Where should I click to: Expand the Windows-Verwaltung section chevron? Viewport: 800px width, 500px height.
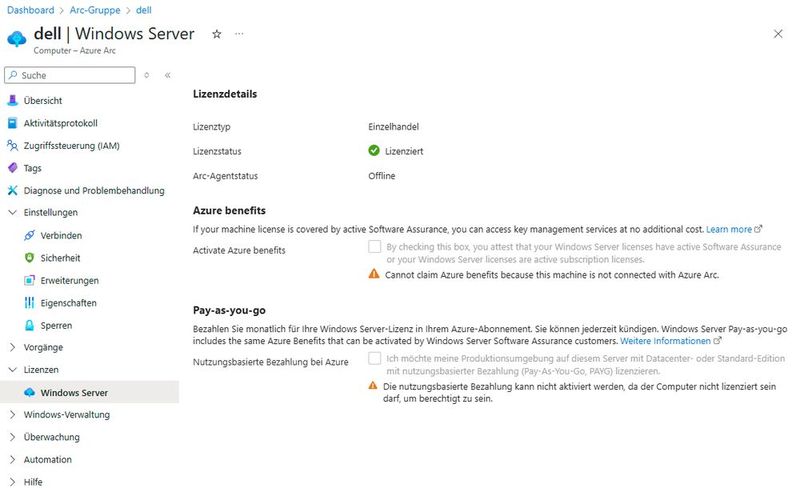point(13,414)
